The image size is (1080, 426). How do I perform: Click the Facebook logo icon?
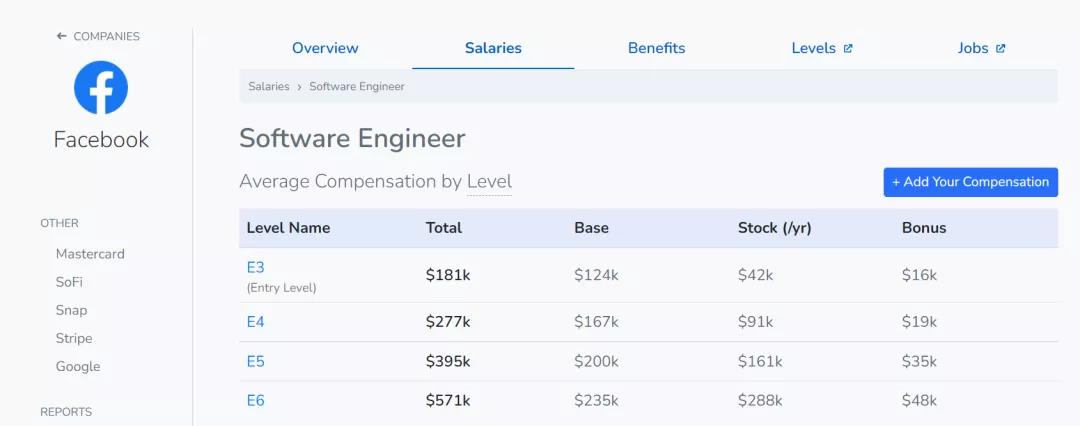pos(101,88)
